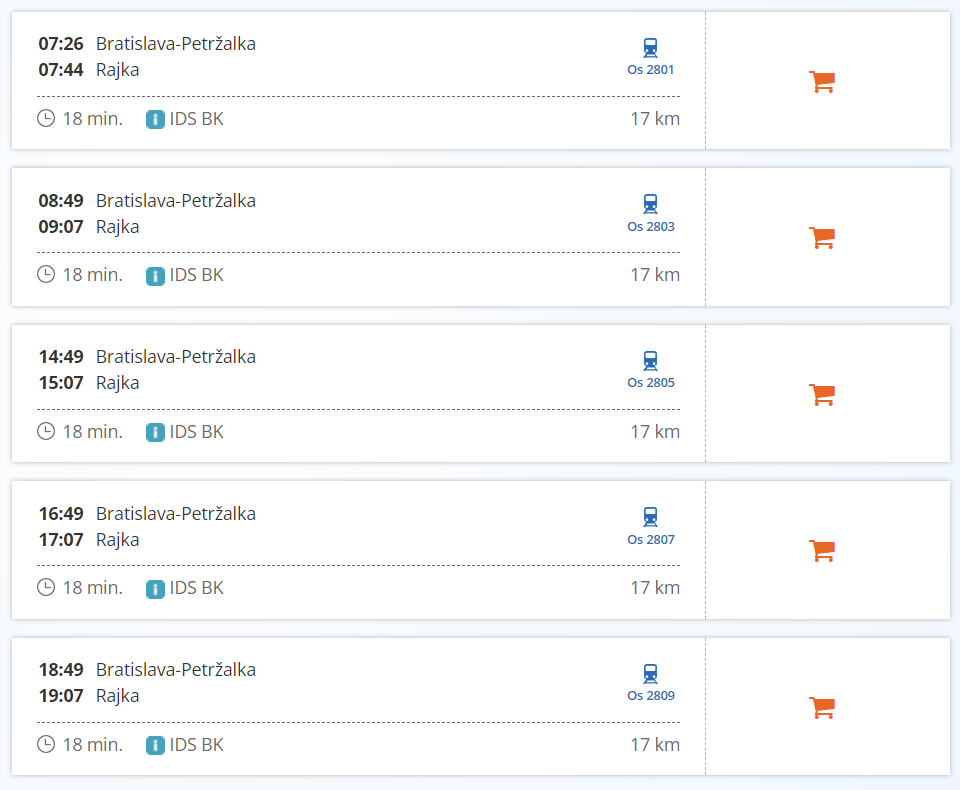Click train icon for Os 2807
The image size is (960, 790).
[651, 517]
